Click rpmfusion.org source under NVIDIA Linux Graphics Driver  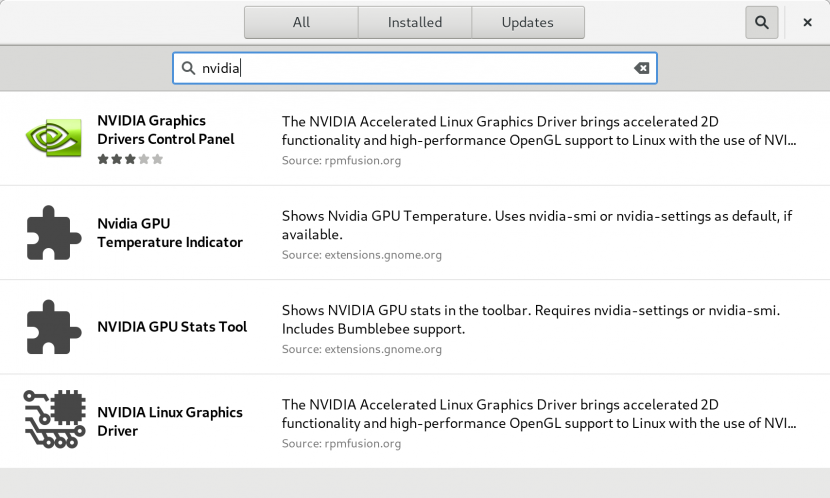coord(341,443)
